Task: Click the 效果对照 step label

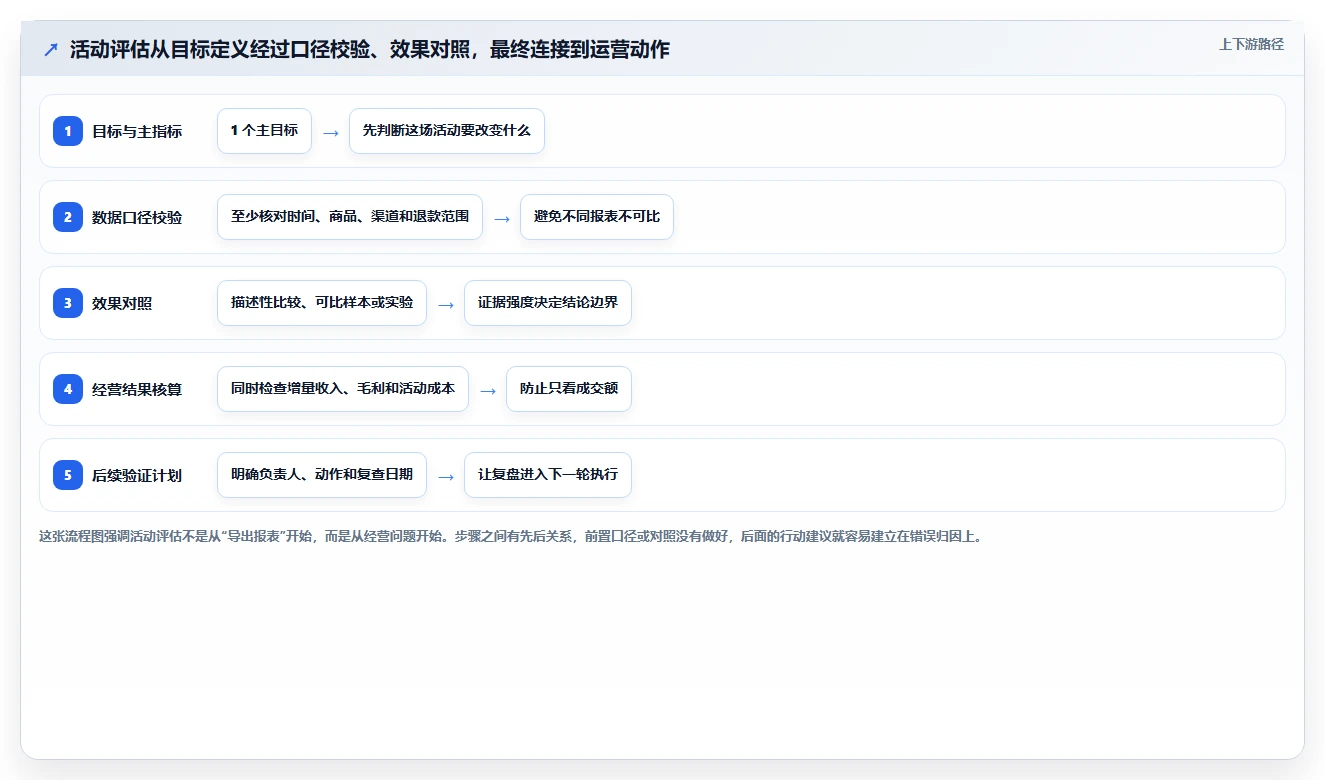Action: (x=122, y=303)
